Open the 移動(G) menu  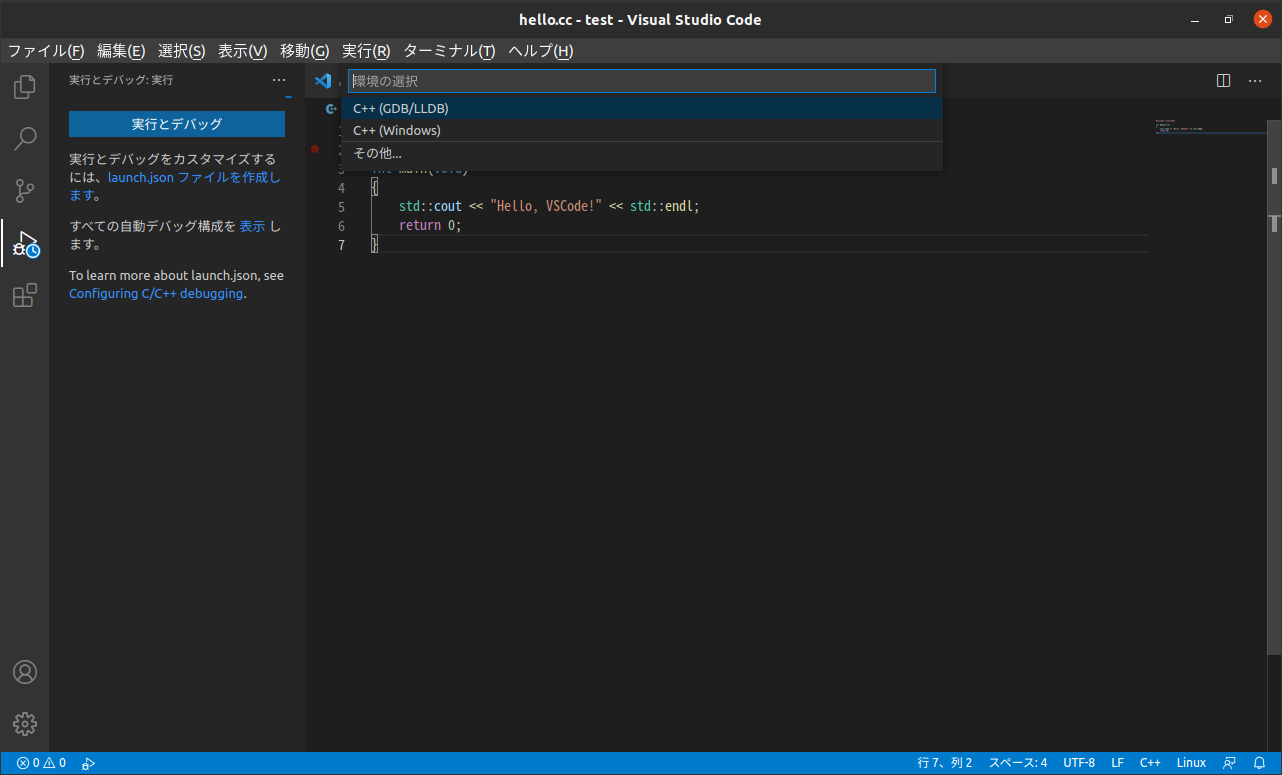coord(305,51)
